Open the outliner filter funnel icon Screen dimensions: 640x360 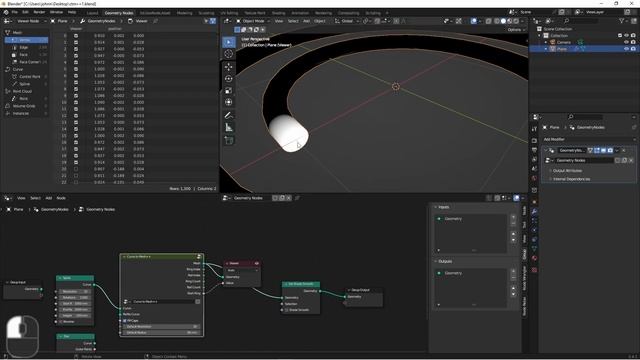[x=622, y=21]
